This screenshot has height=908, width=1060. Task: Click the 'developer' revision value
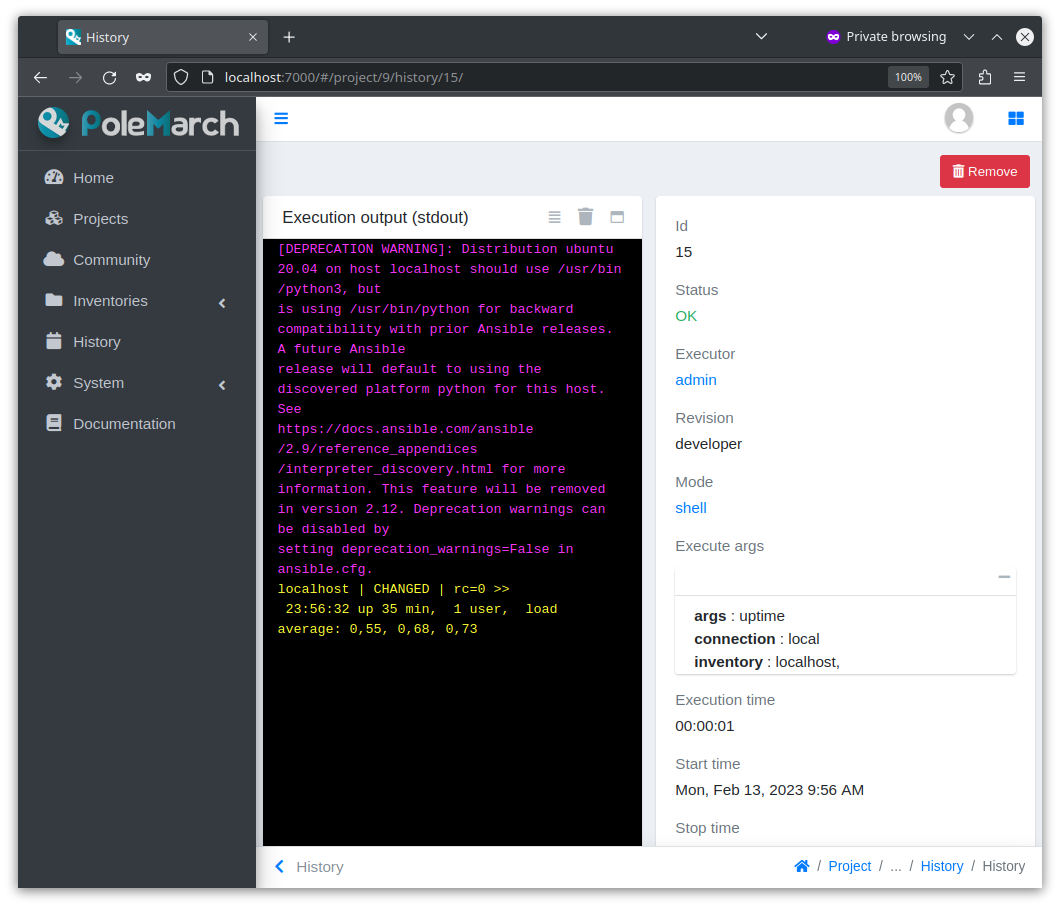click(x=708, y=444)
